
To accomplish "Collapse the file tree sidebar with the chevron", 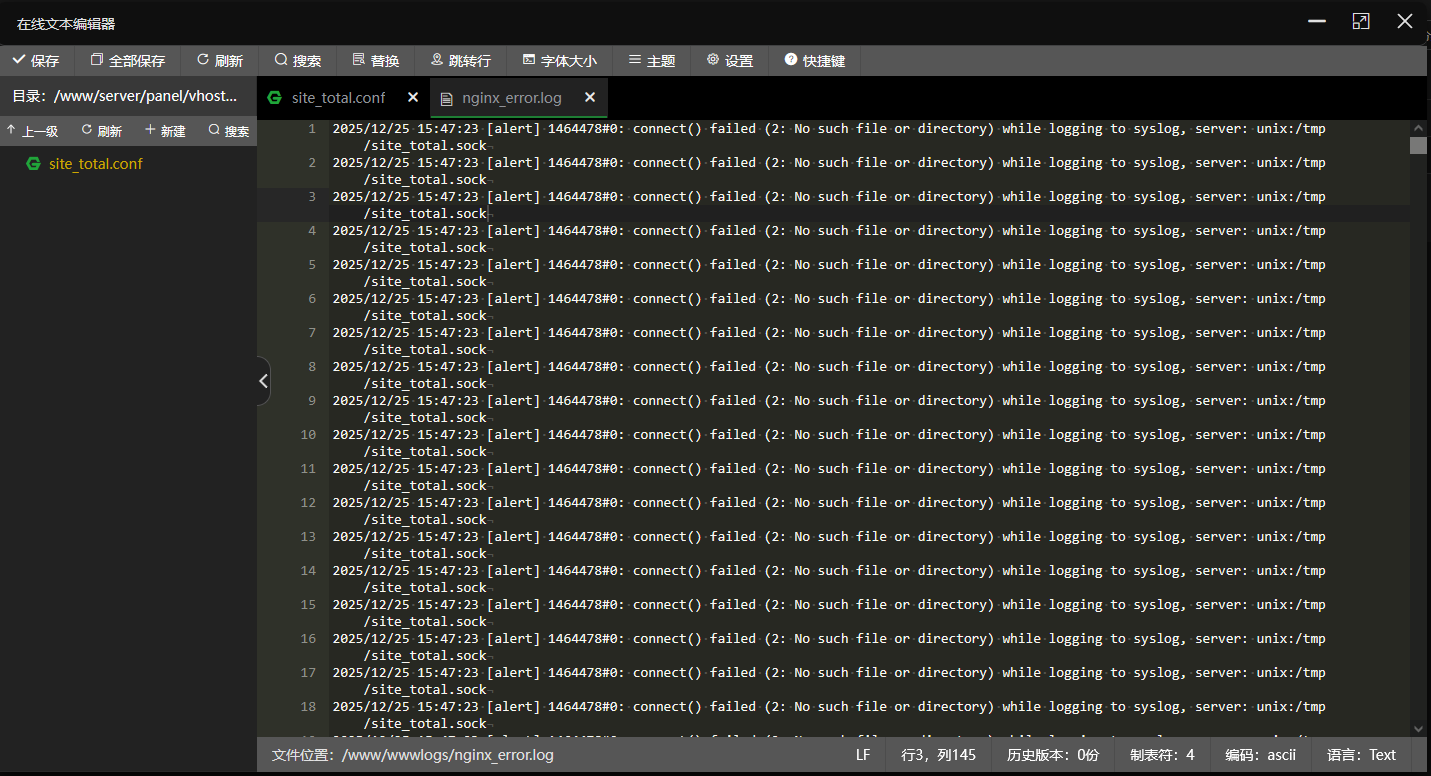I will click(x=263, y=381).
